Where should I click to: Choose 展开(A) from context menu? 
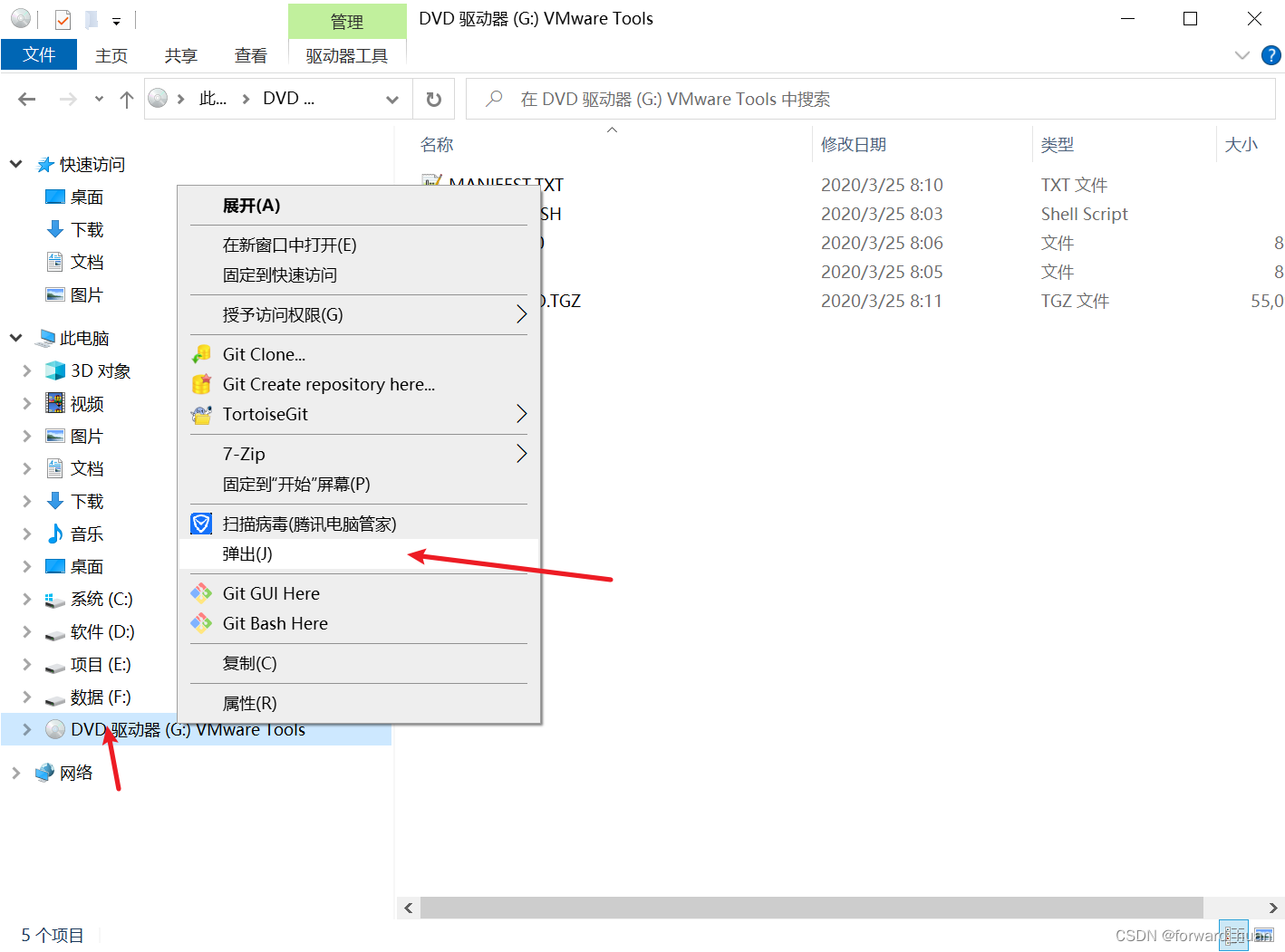point(359,206)
